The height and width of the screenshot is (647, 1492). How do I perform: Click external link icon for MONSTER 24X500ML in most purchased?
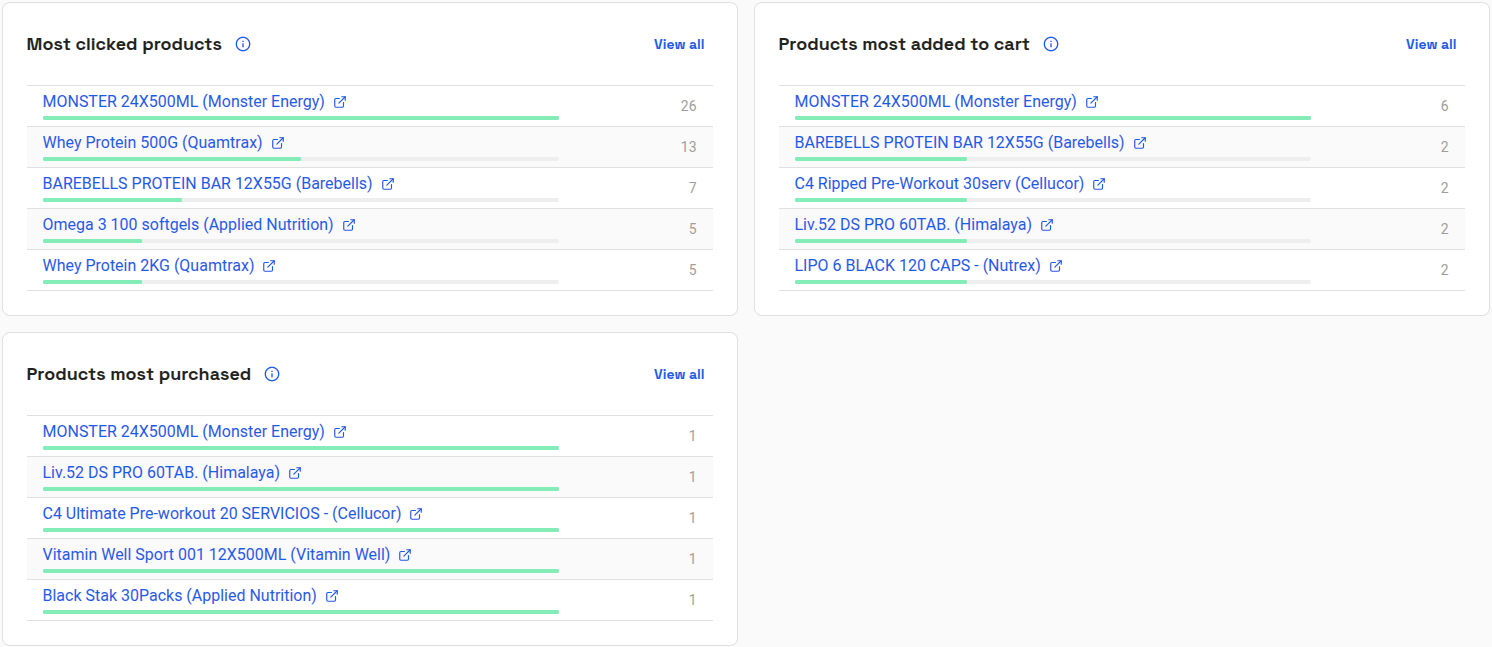coord(340,432)
